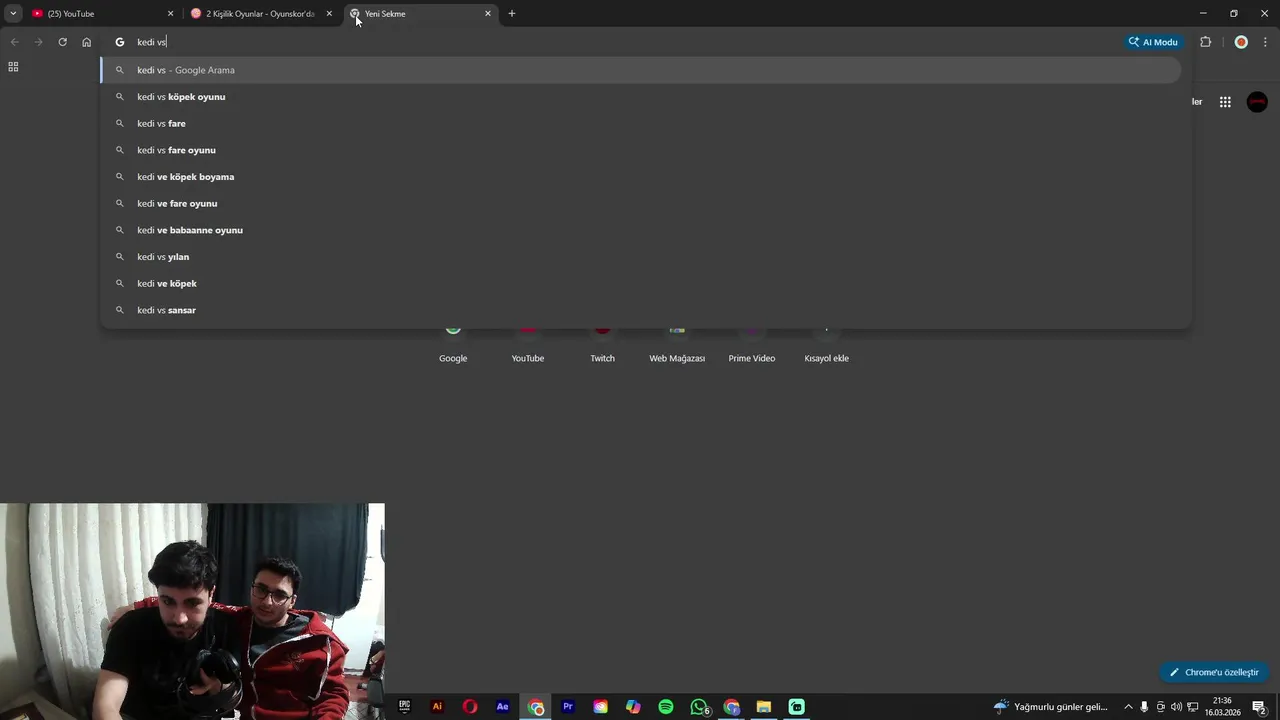The image size is (1280, 720).
Task: Open the second Chrome profile icon in taskbar
Action: click(x=732, y=707)
